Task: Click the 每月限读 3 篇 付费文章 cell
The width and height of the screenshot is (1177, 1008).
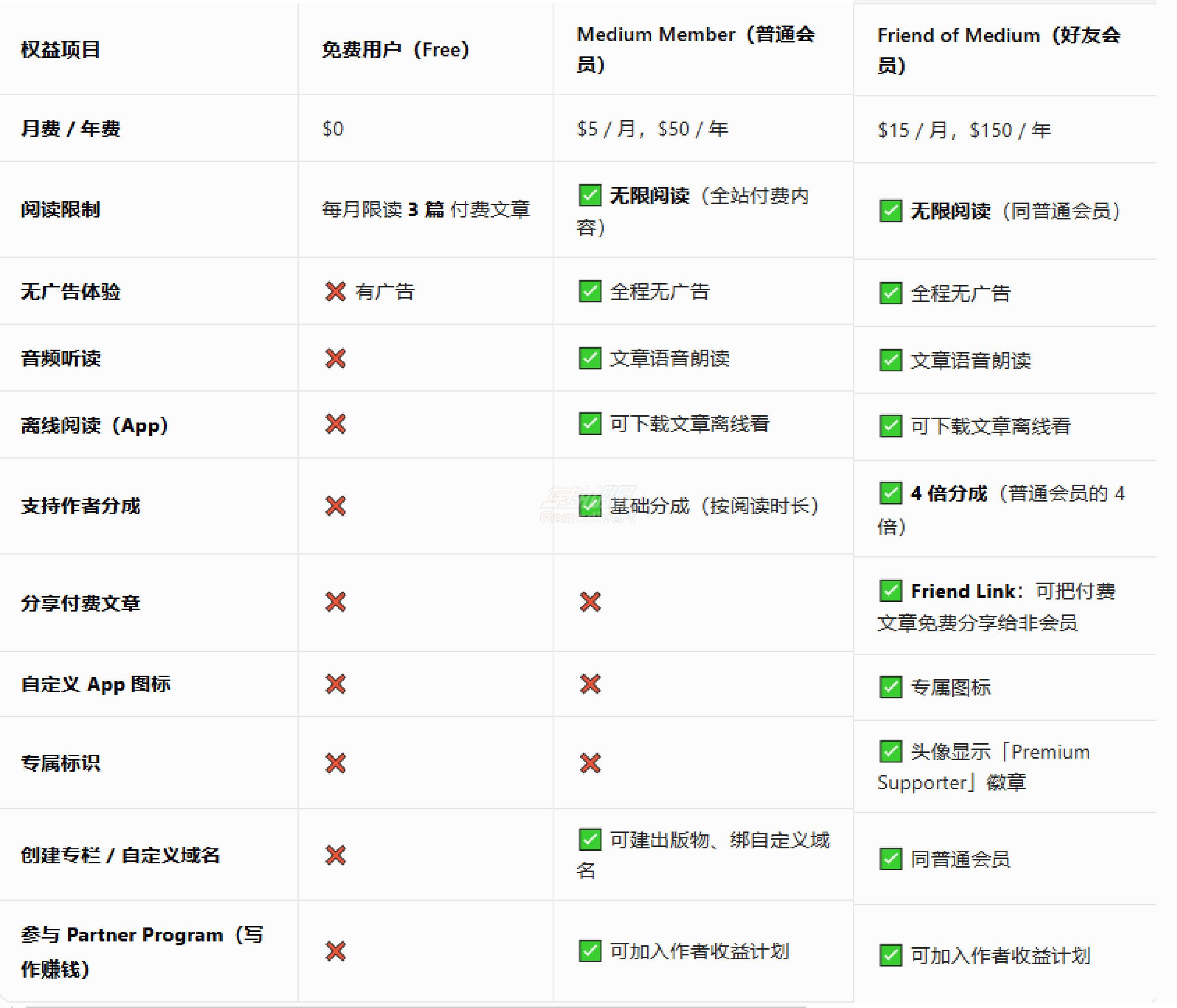Action: [426, 210]
